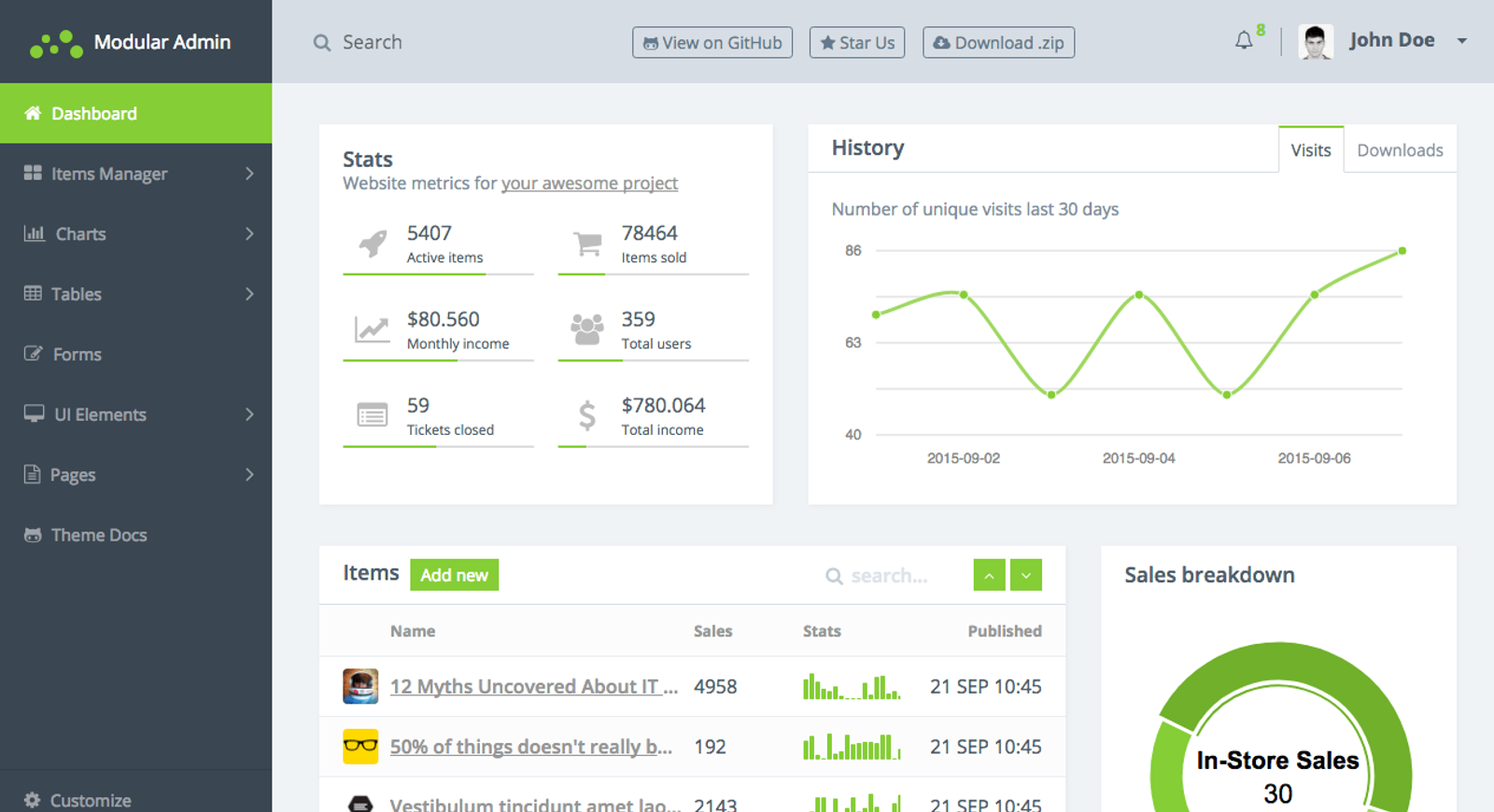Expand the Pages submenu chevron
Image resolution: width=1494 pixels, height=812 pixels.
pos(249,474)
